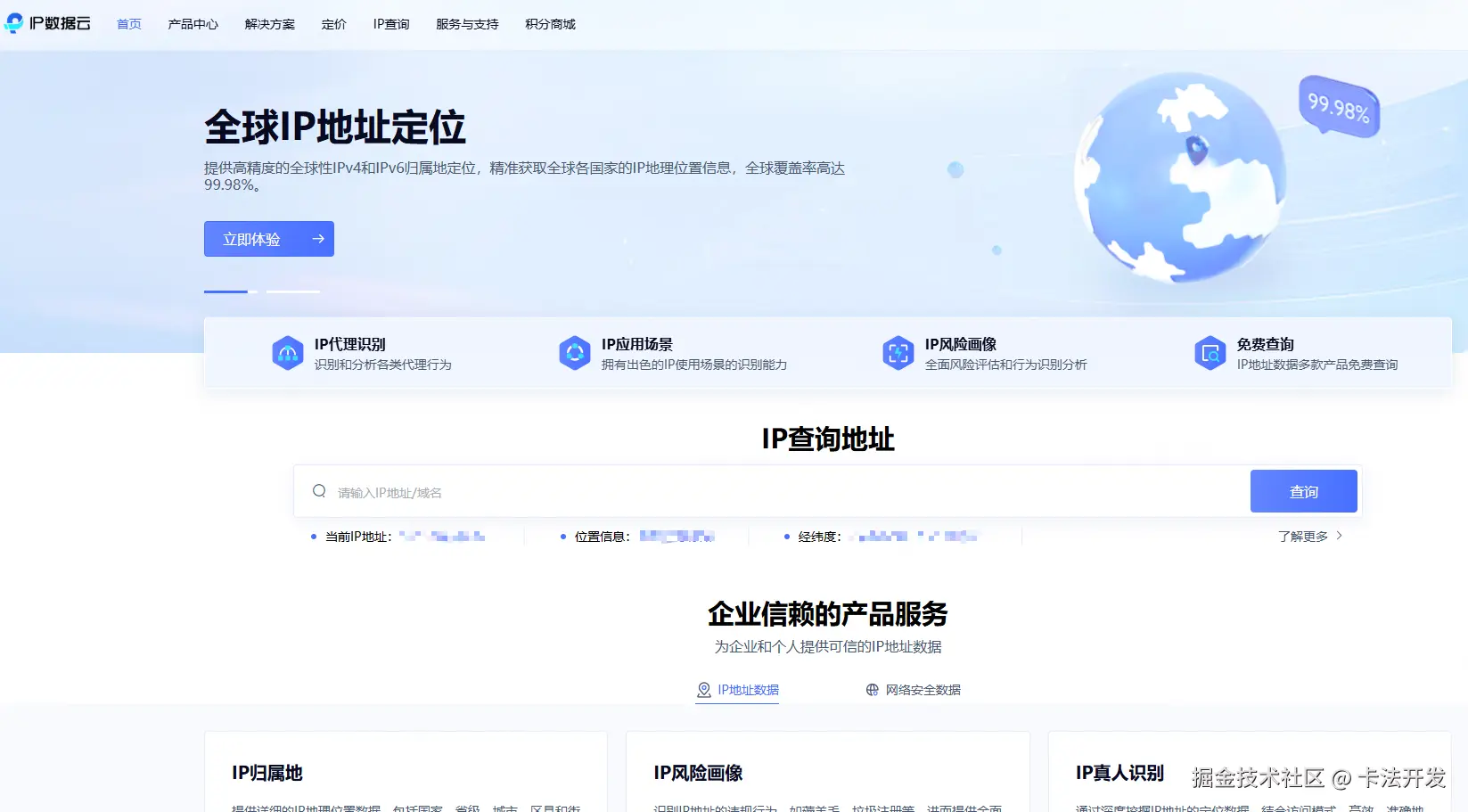Open the 定价 page
Viewport: 1468px width, 812px height.
(x=334, y=24)
